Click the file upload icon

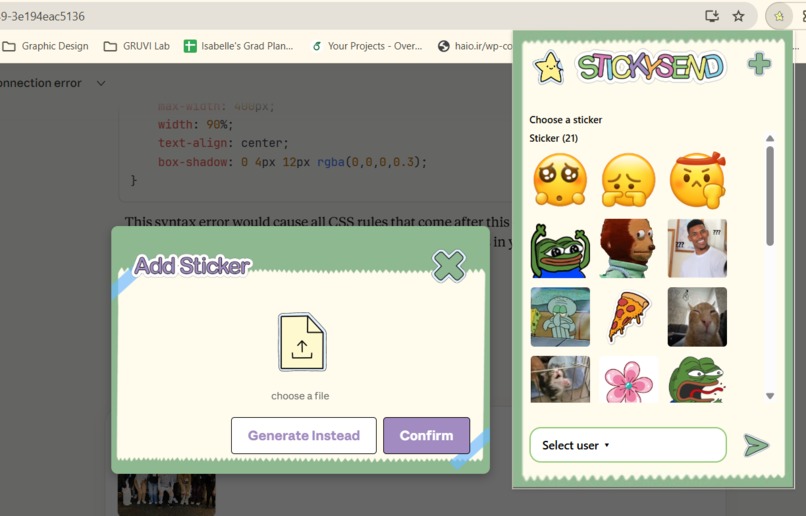tap(302, 342)
